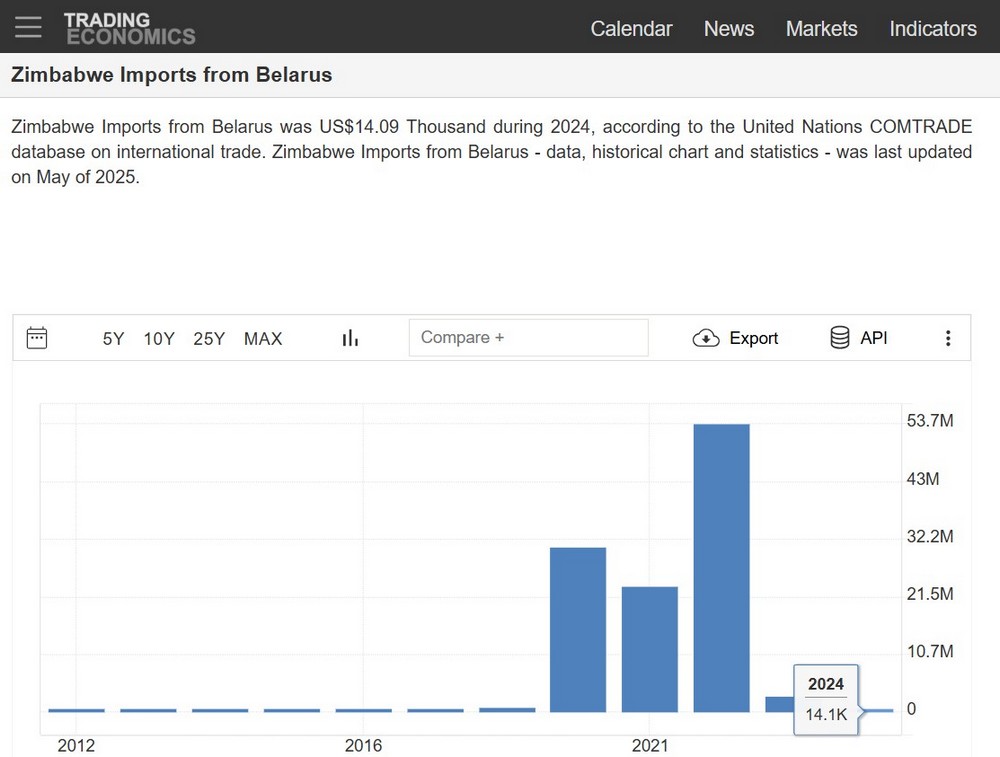1000x757 pixels.
Task: Click the 2024 data point tooltip
Action: [826, 699]
